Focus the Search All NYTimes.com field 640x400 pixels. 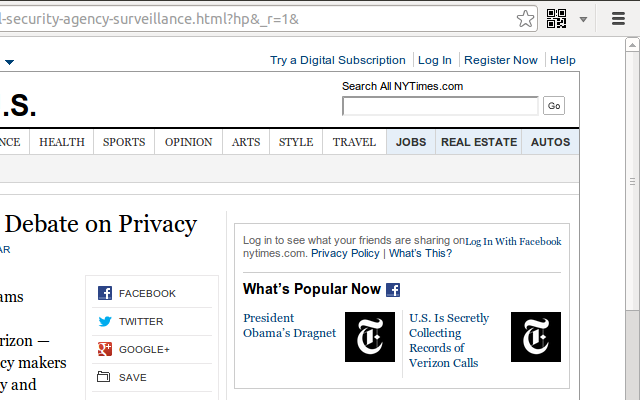click(440, 106)
